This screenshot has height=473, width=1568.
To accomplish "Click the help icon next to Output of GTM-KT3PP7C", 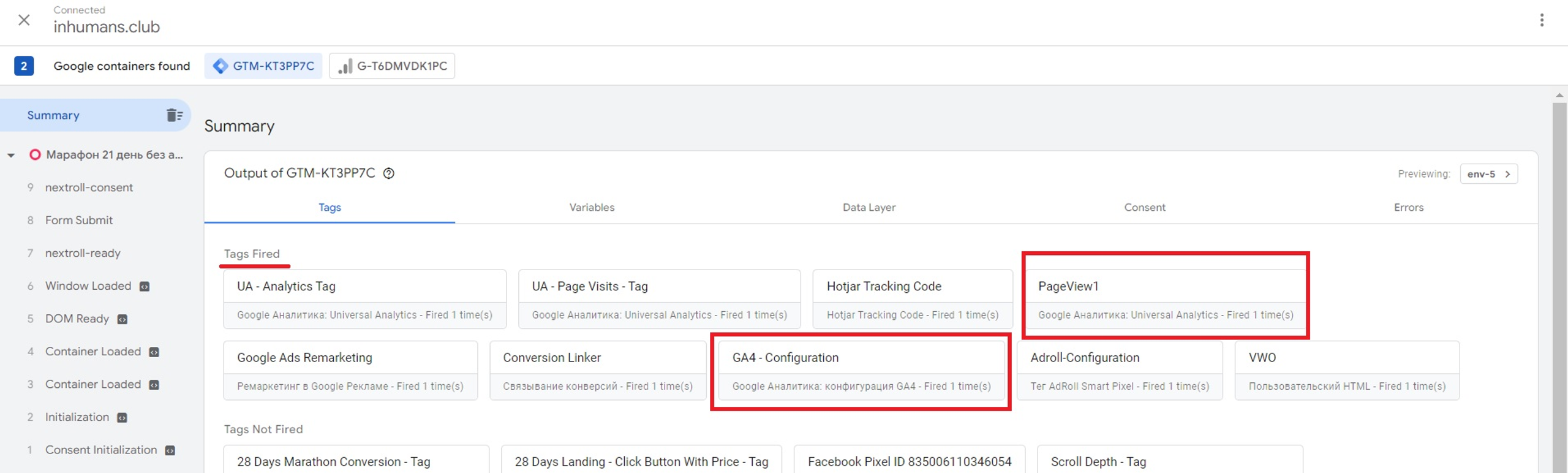I will (x=388, y=173).
